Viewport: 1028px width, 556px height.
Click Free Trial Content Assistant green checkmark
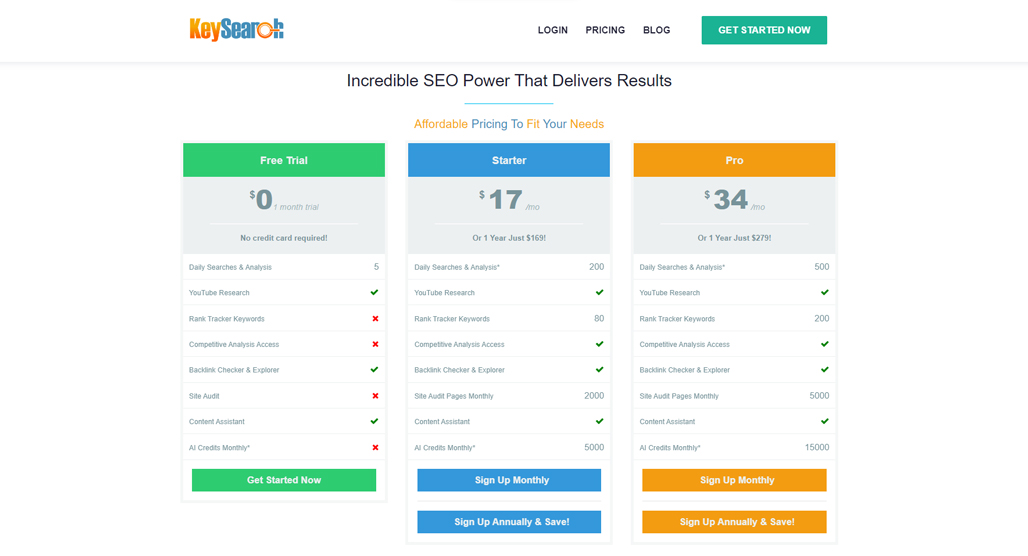point(374,422)
